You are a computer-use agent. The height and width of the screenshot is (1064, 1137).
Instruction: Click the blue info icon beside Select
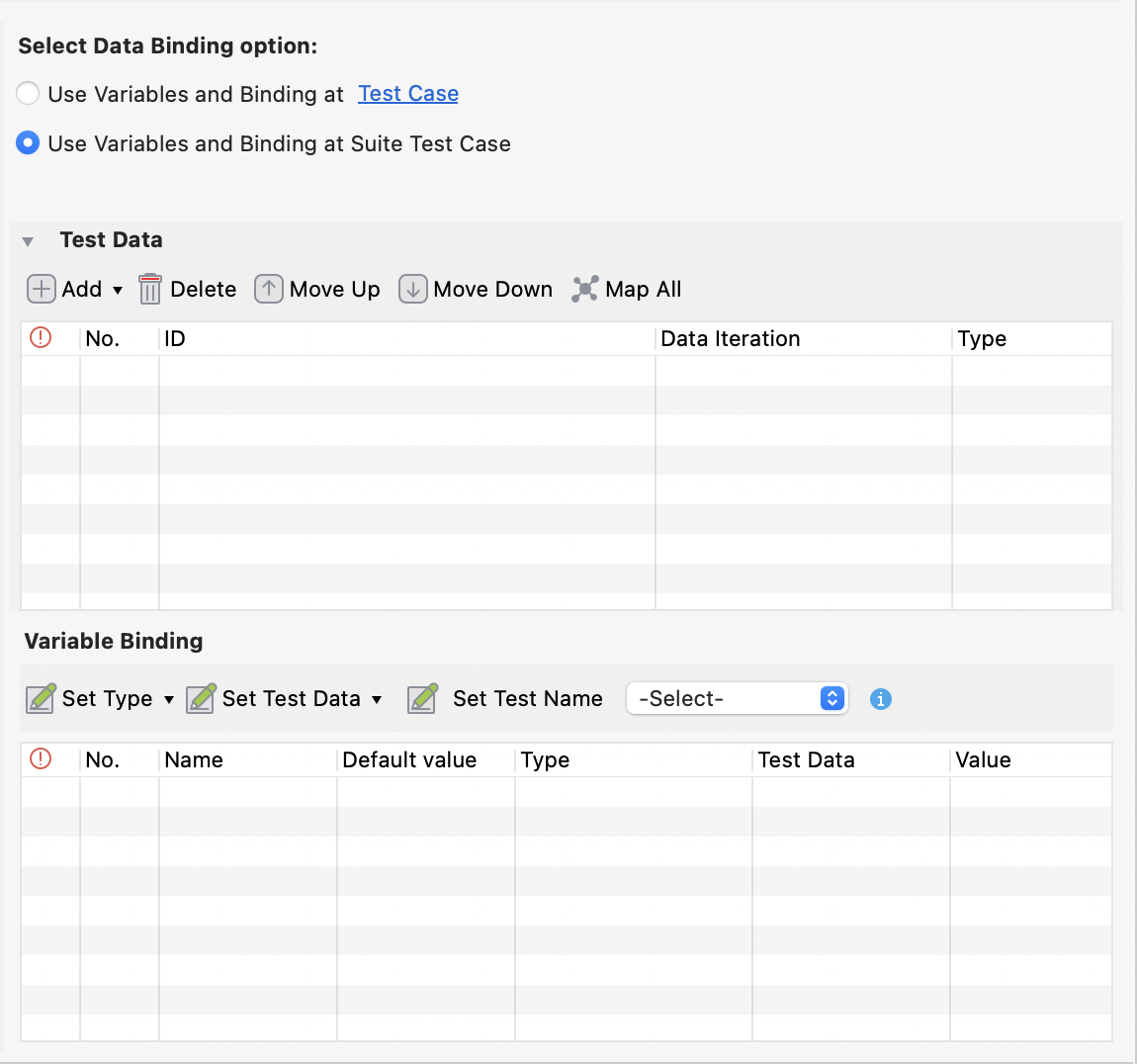pyautogui.click(x=880, y=699)
